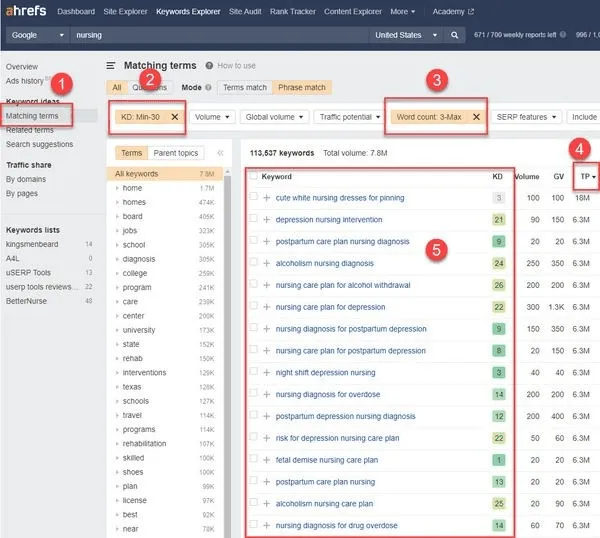The image size is (600, 538).
Task: Click the Mode info icon
Action: point(208,88)
